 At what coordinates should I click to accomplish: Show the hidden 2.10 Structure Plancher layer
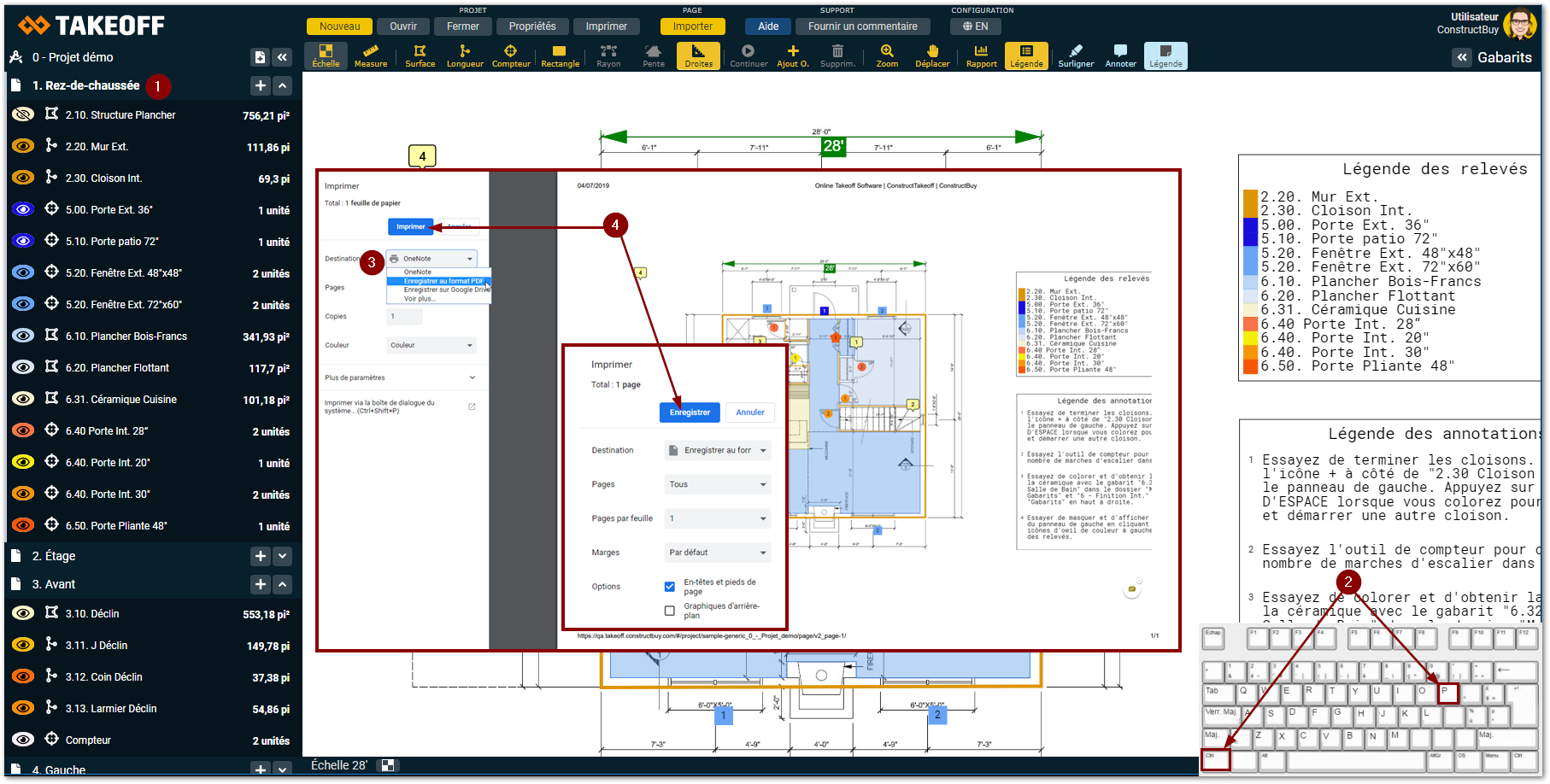(24, 114)
